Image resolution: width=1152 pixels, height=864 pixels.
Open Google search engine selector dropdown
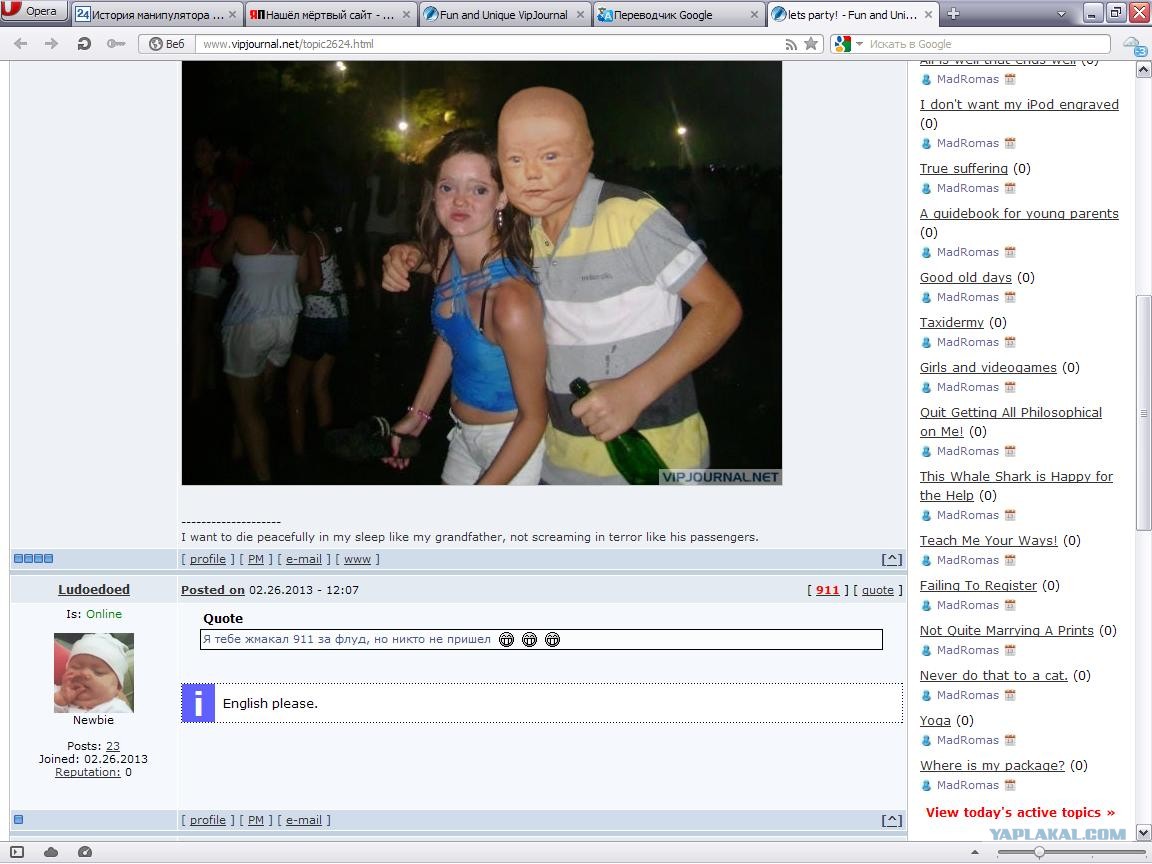point(849,44)
